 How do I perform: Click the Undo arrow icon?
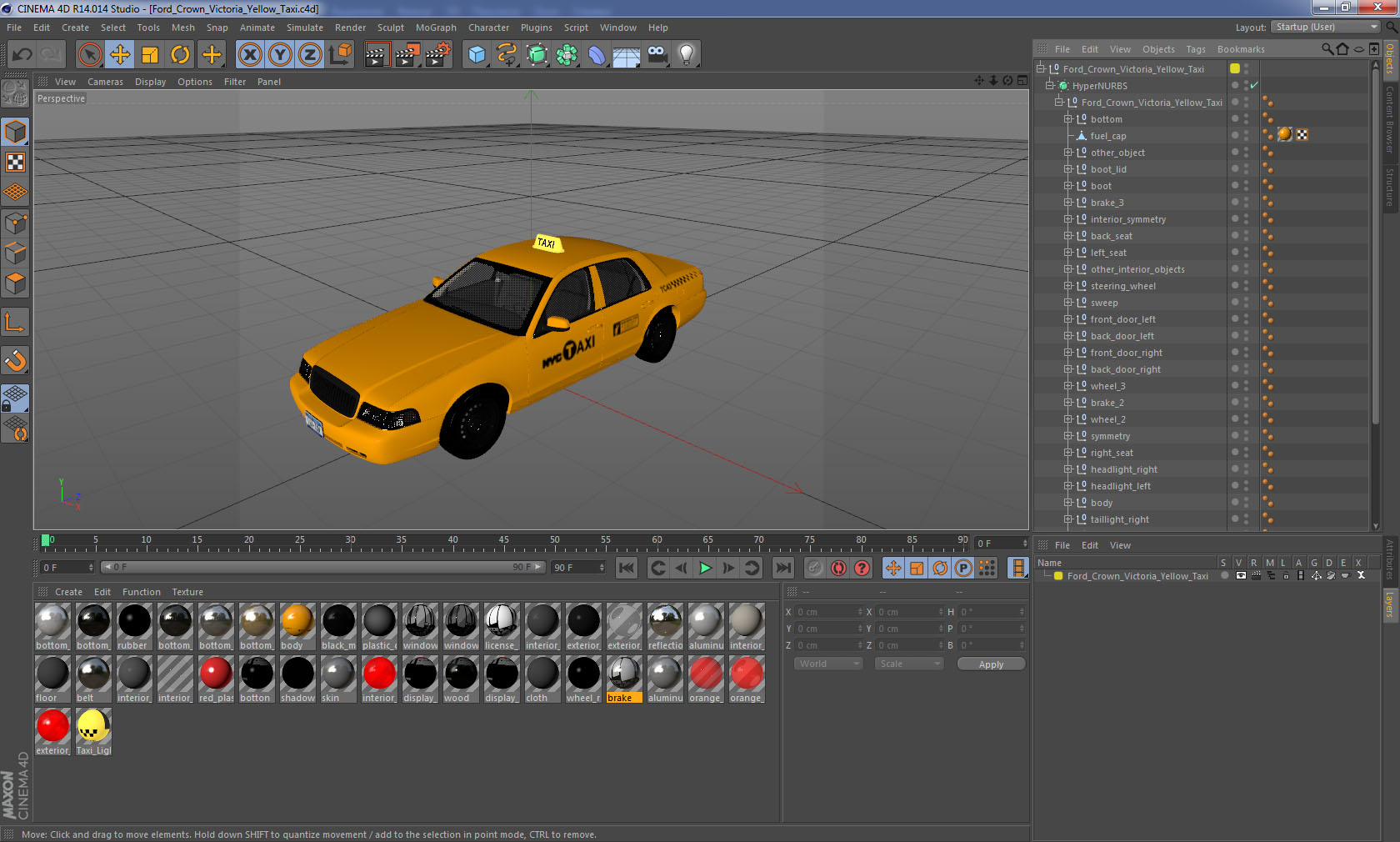(x=22, y=55)
